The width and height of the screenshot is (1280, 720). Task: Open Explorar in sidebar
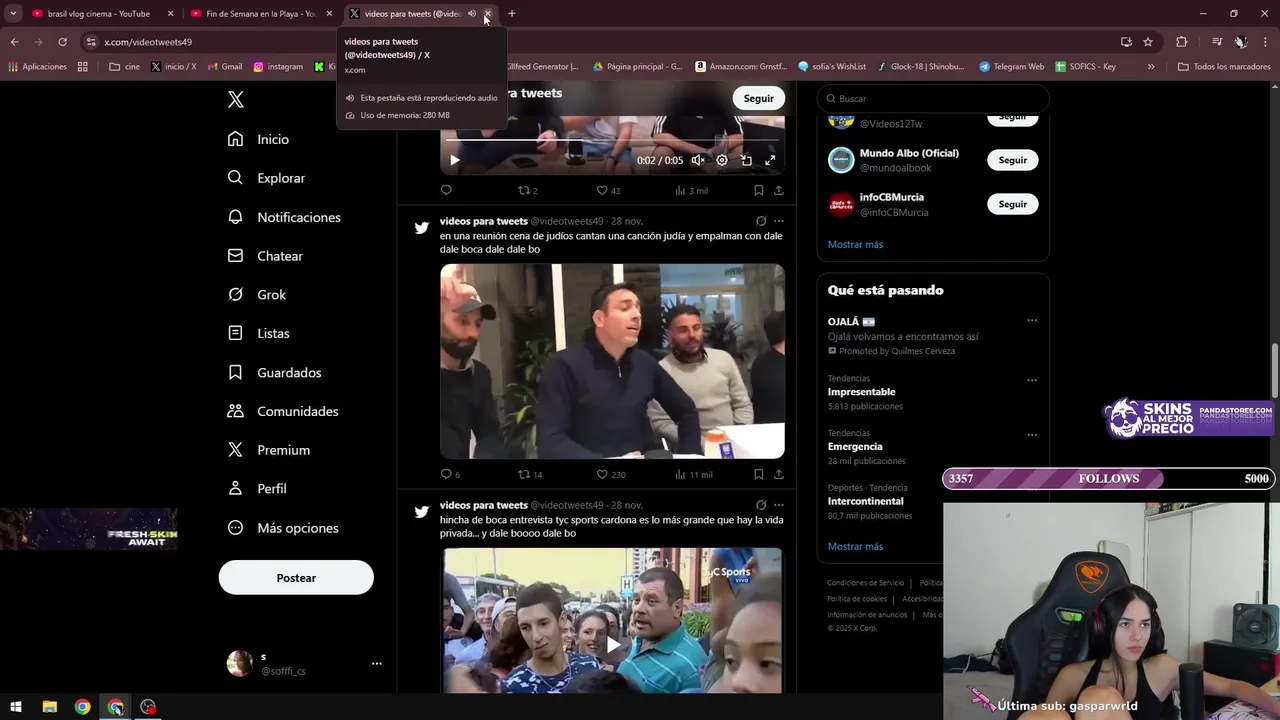[x=266, y=178]
